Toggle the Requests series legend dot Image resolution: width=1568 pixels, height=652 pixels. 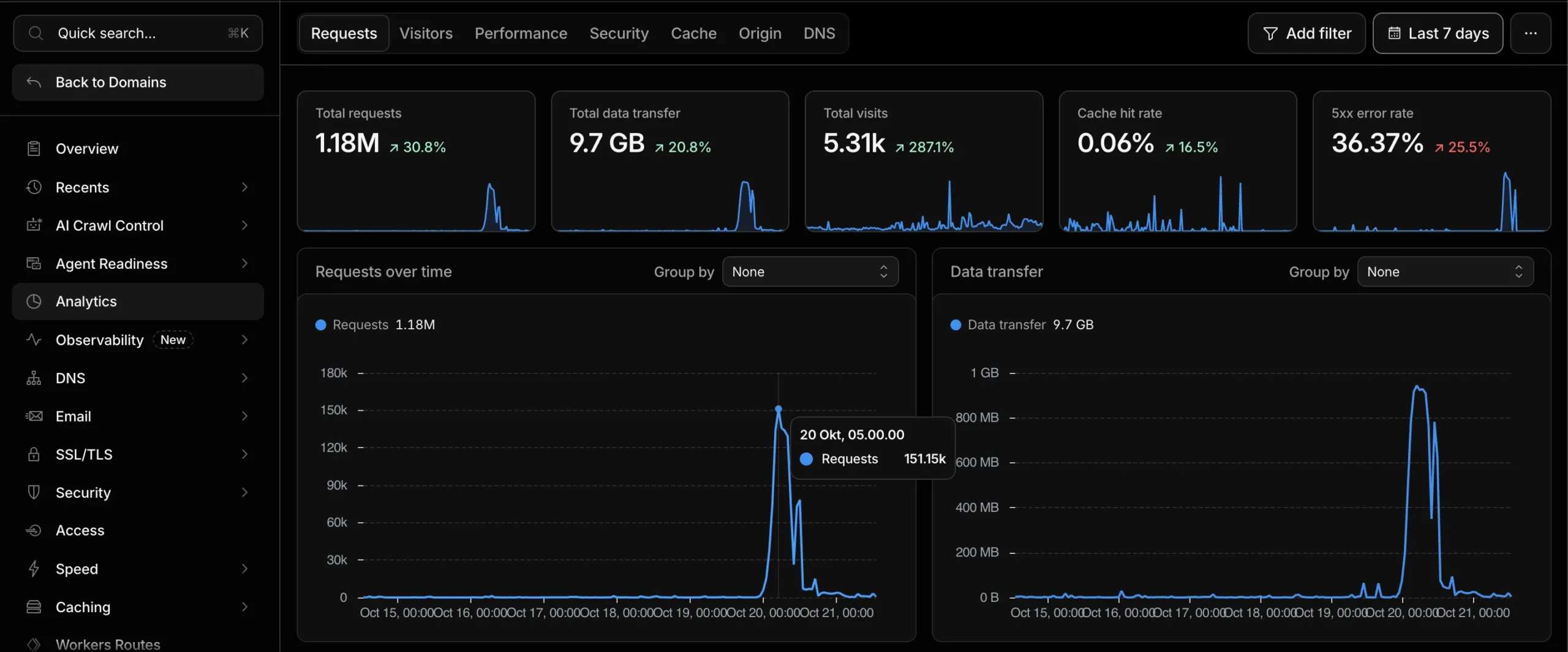320,324
